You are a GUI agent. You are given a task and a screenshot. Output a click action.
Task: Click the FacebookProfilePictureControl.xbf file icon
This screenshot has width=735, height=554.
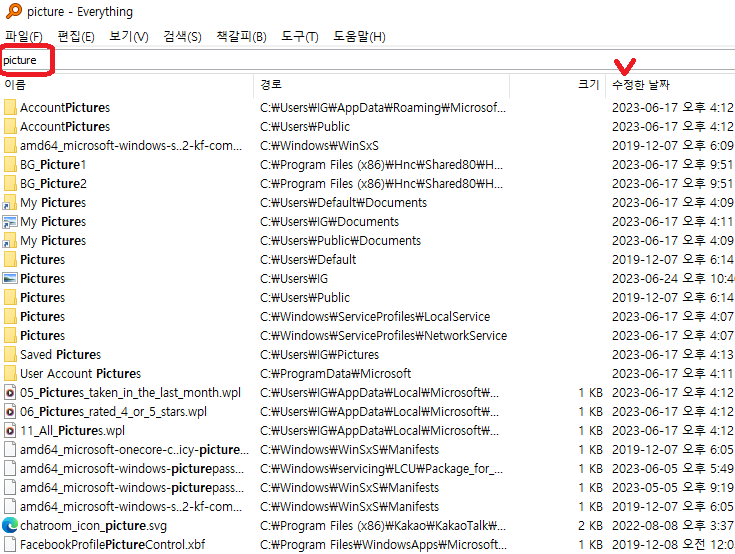point(10,545)
